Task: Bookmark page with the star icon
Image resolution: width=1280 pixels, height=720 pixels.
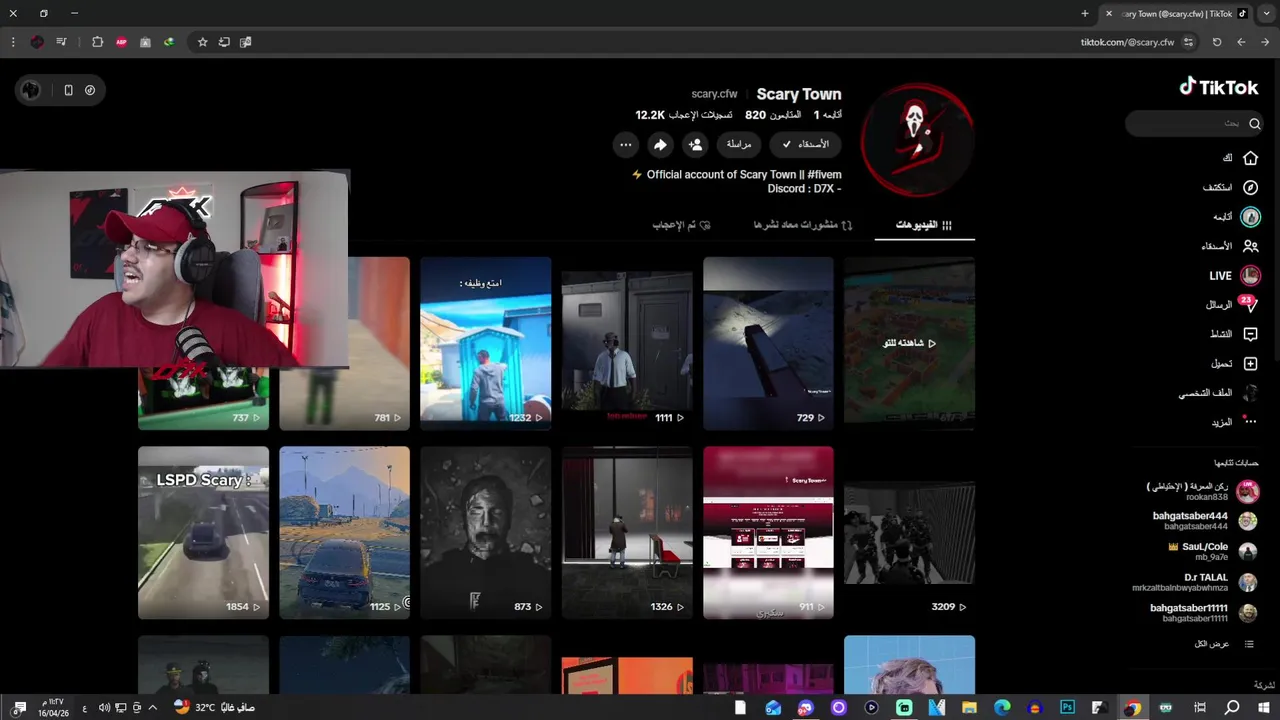Action: pos(202,42)
